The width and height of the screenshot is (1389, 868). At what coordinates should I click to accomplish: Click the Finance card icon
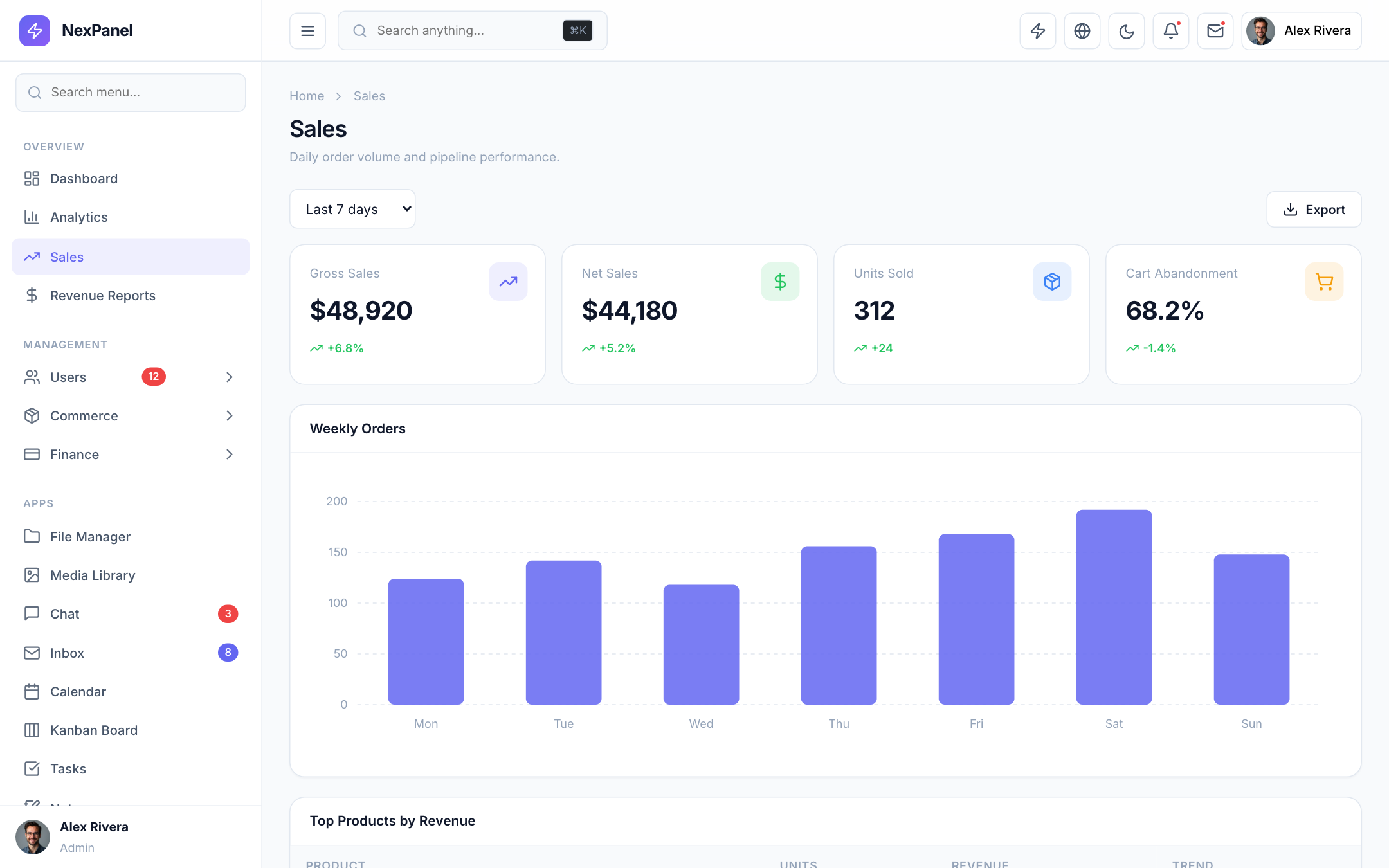[32, 454]
